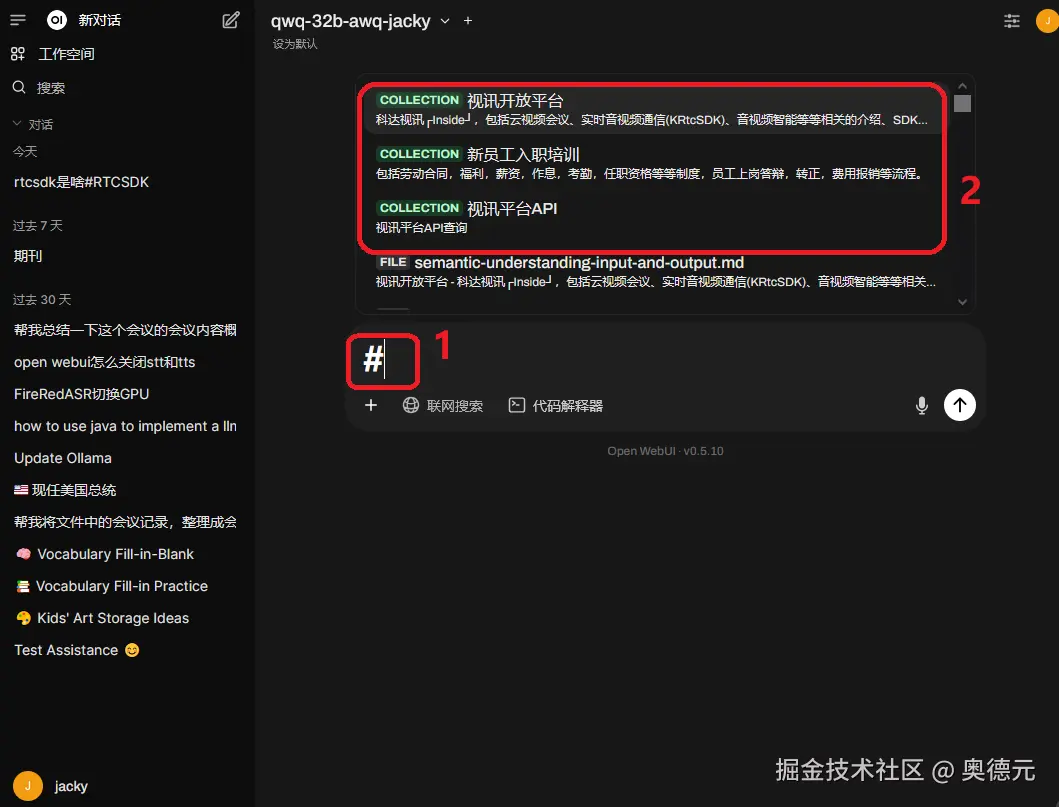Open the top-right user avatar menu
This screenshot has width=1059, height=807.
click(x=1048, y=21)
